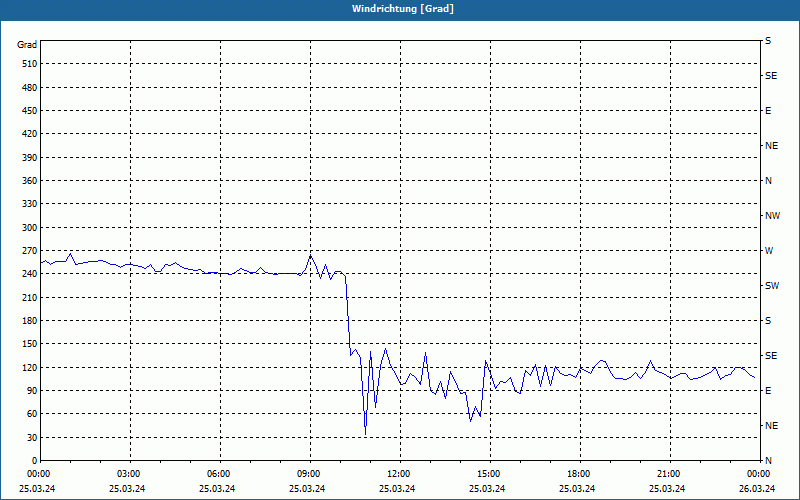
Task: Select the 60 y-axis tick label
Action: tap(32, 414)
